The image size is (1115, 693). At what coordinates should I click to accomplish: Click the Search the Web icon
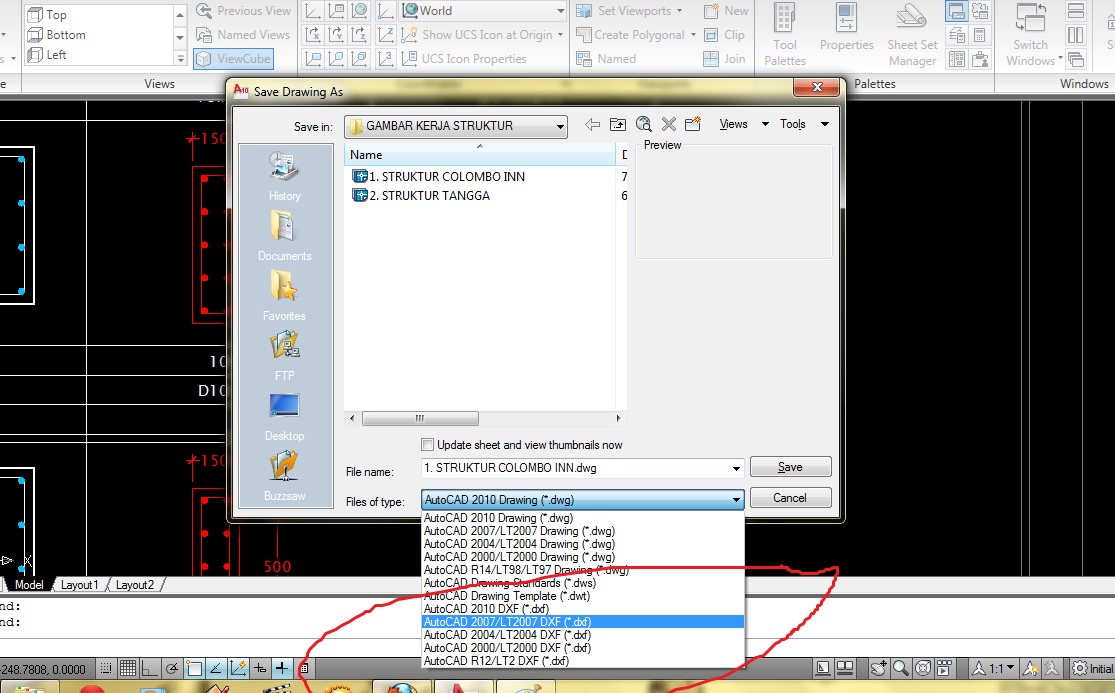644,124
